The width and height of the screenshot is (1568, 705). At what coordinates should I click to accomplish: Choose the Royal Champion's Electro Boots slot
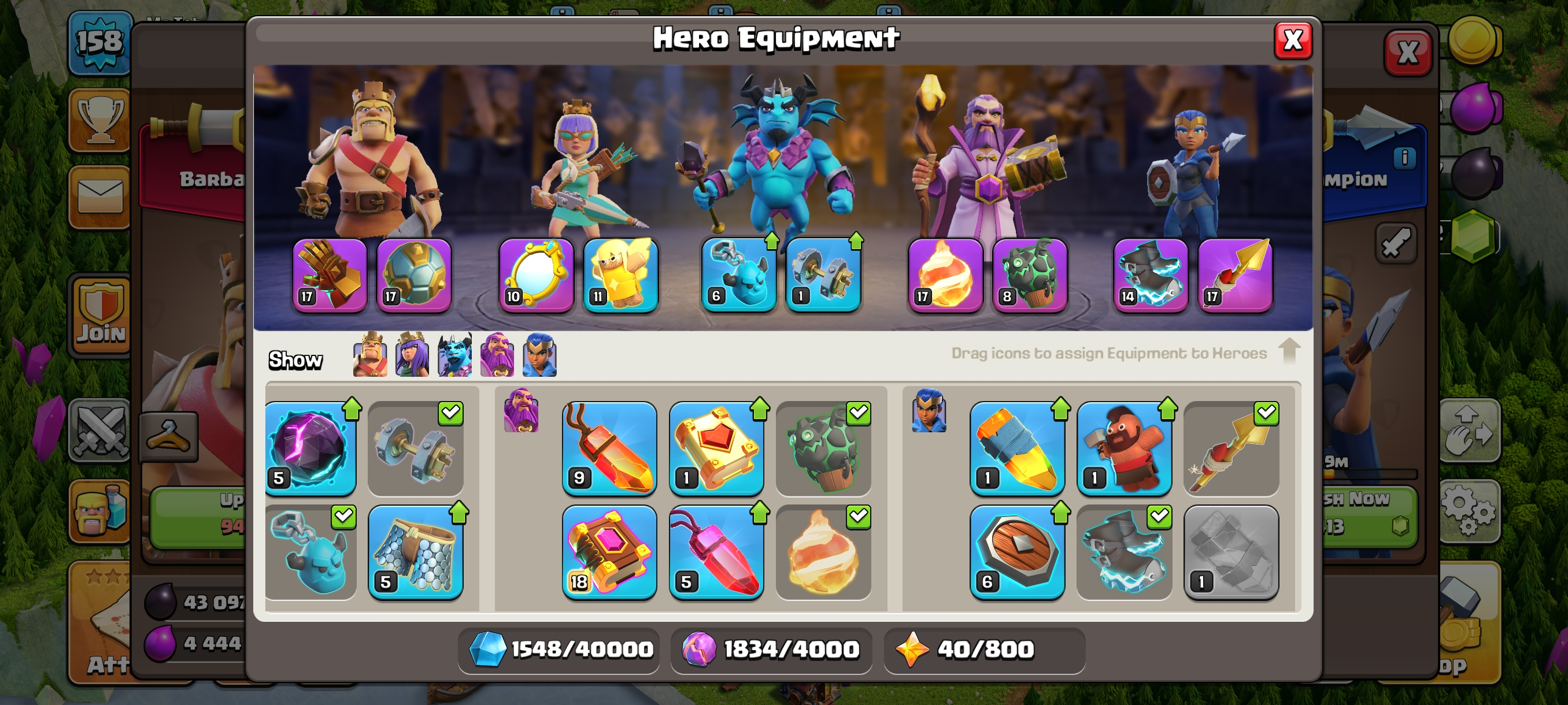(x=1151, y=276)
